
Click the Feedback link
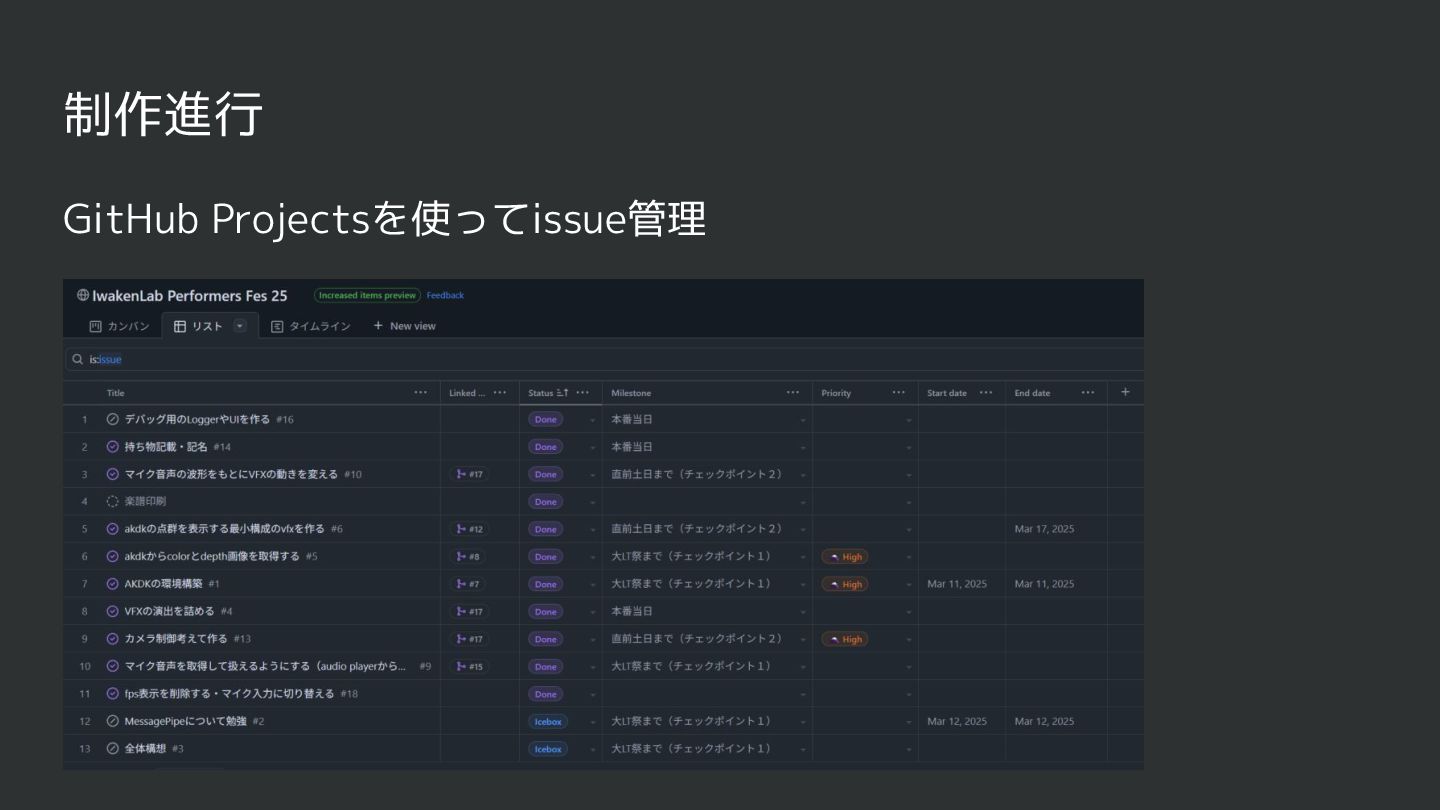click(x=445, y=295)
